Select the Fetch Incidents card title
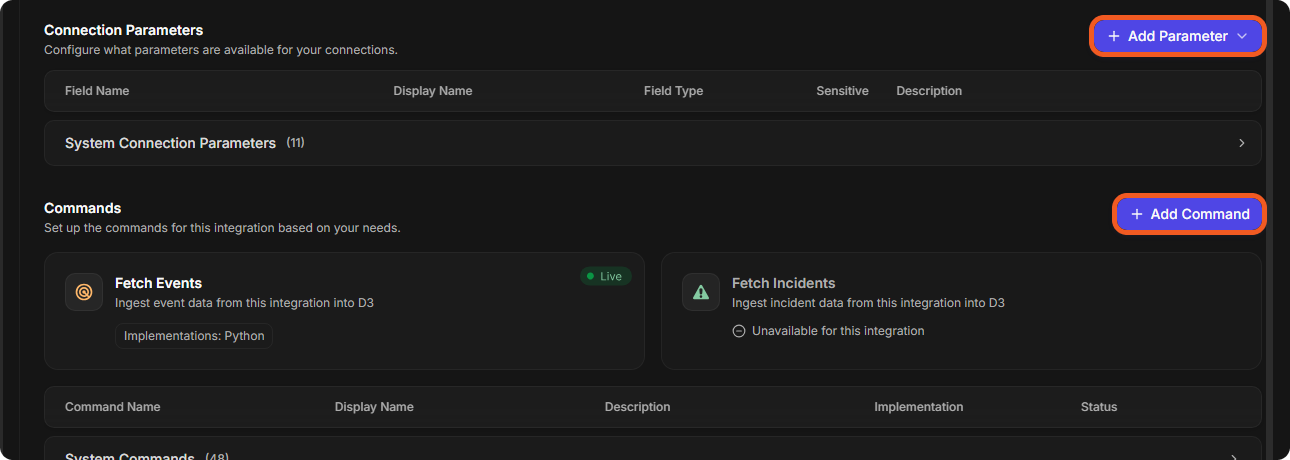This screenshot has height=460, width=1290. pyautogui.click(x=783, y=283)
